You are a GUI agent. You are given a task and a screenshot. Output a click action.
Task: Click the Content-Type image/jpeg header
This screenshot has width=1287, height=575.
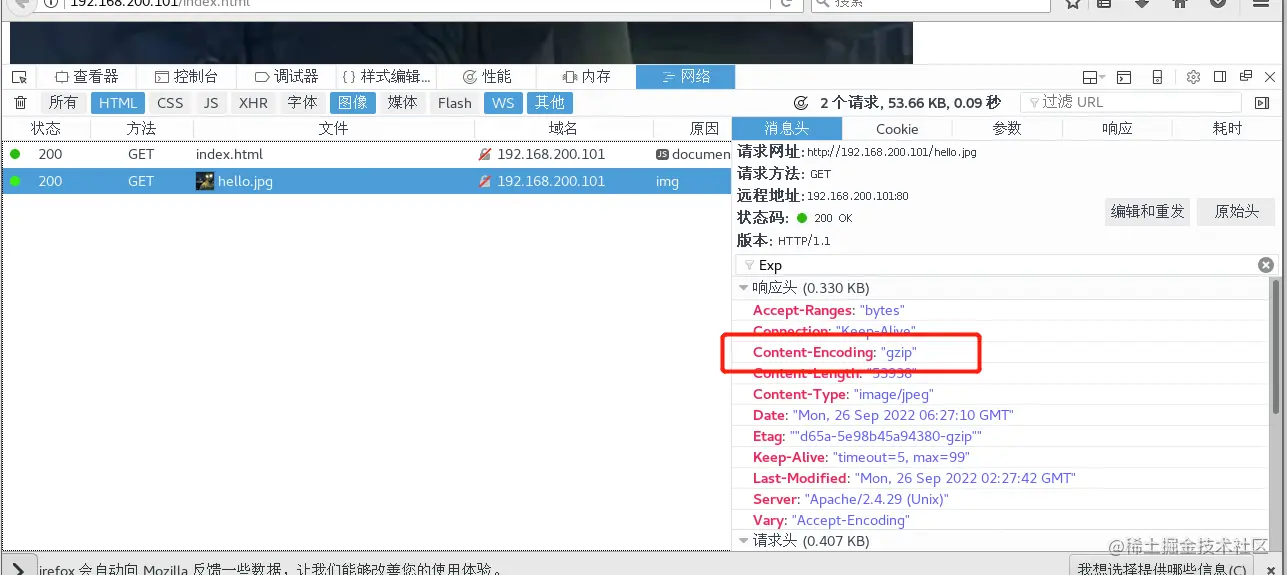(843, 394)
